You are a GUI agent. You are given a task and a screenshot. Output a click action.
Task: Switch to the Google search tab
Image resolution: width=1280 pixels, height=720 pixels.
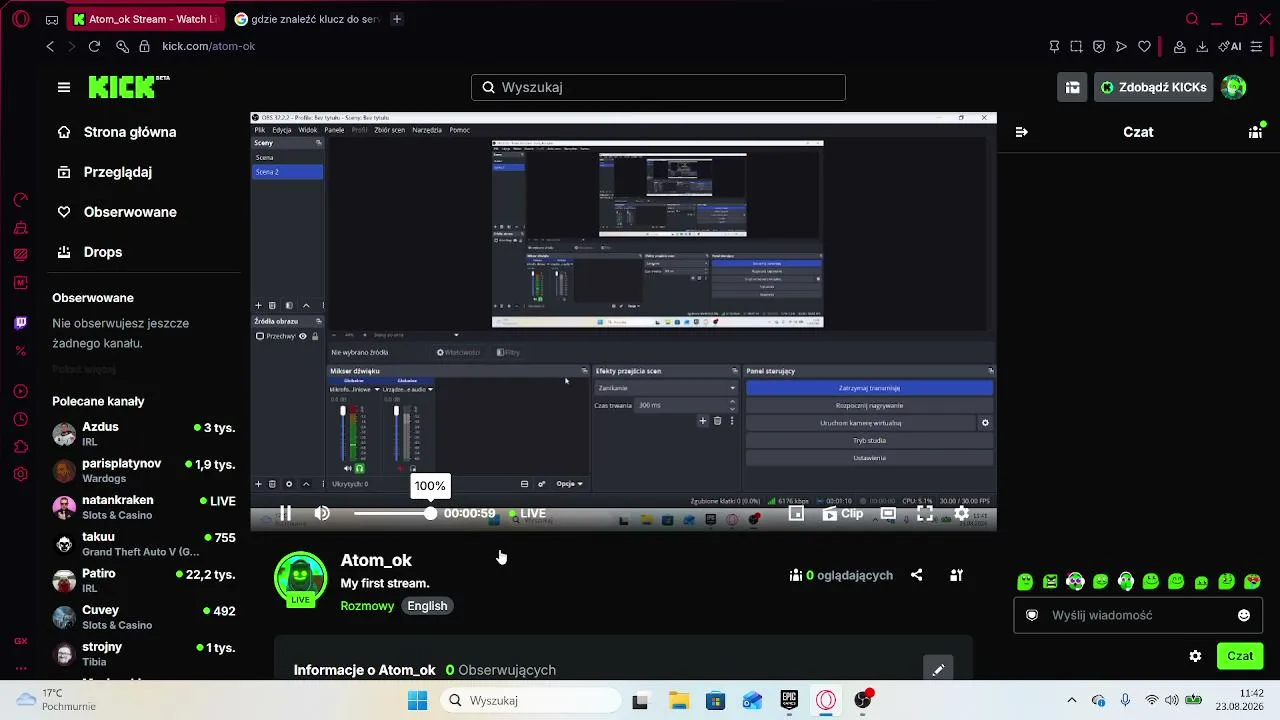[x=307, y=19]
